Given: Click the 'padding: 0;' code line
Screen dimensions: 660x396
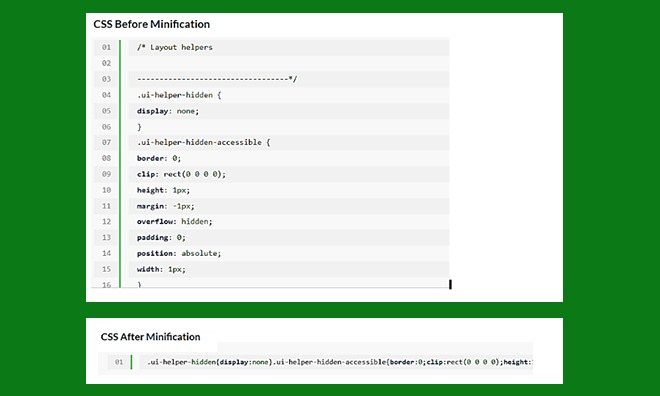Looking at the screenshot, I should (x=161, y=237).
